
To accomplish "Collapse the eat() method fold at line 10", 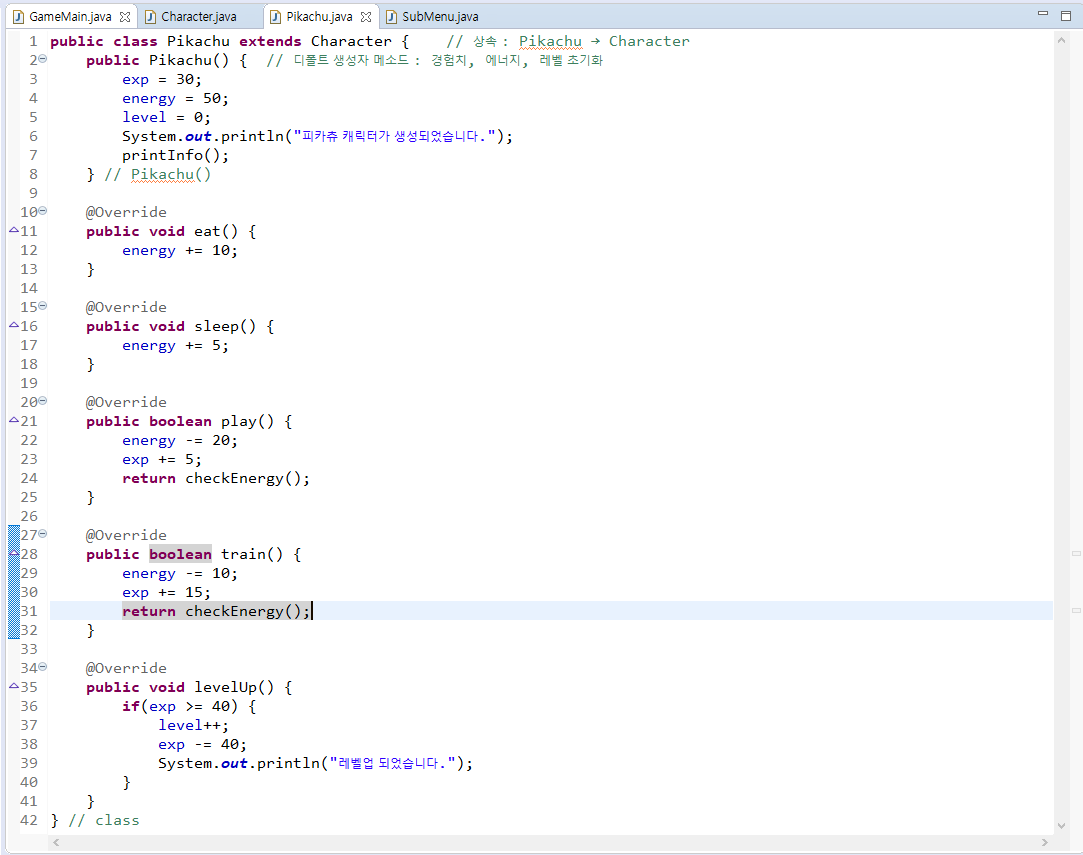I will pos(43,211).
